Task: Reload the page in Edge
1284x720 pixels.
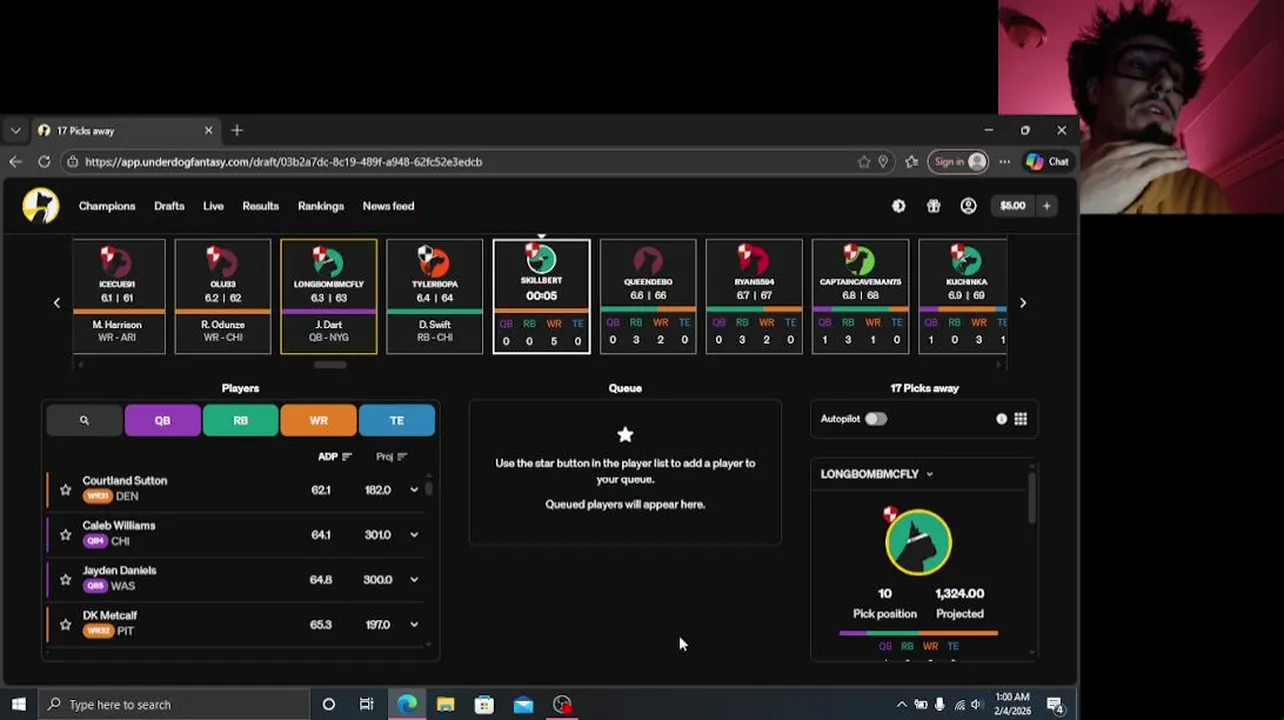Action: tap(44, 161)
